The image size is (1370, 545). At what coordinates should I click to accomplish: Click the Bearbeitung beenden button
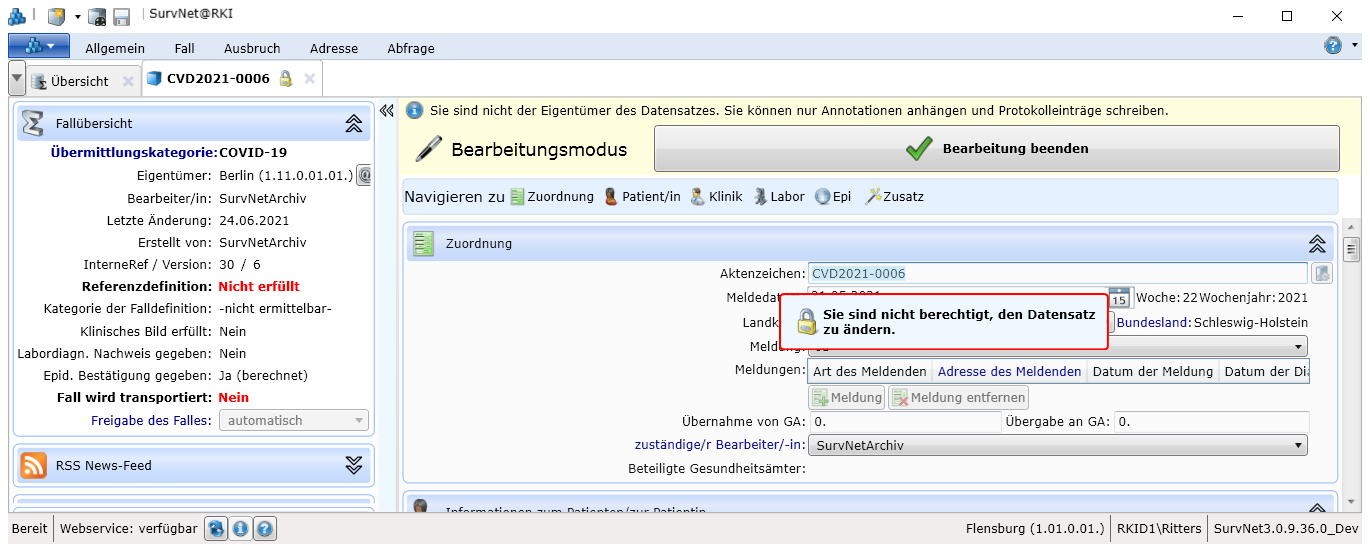[996, 149]
